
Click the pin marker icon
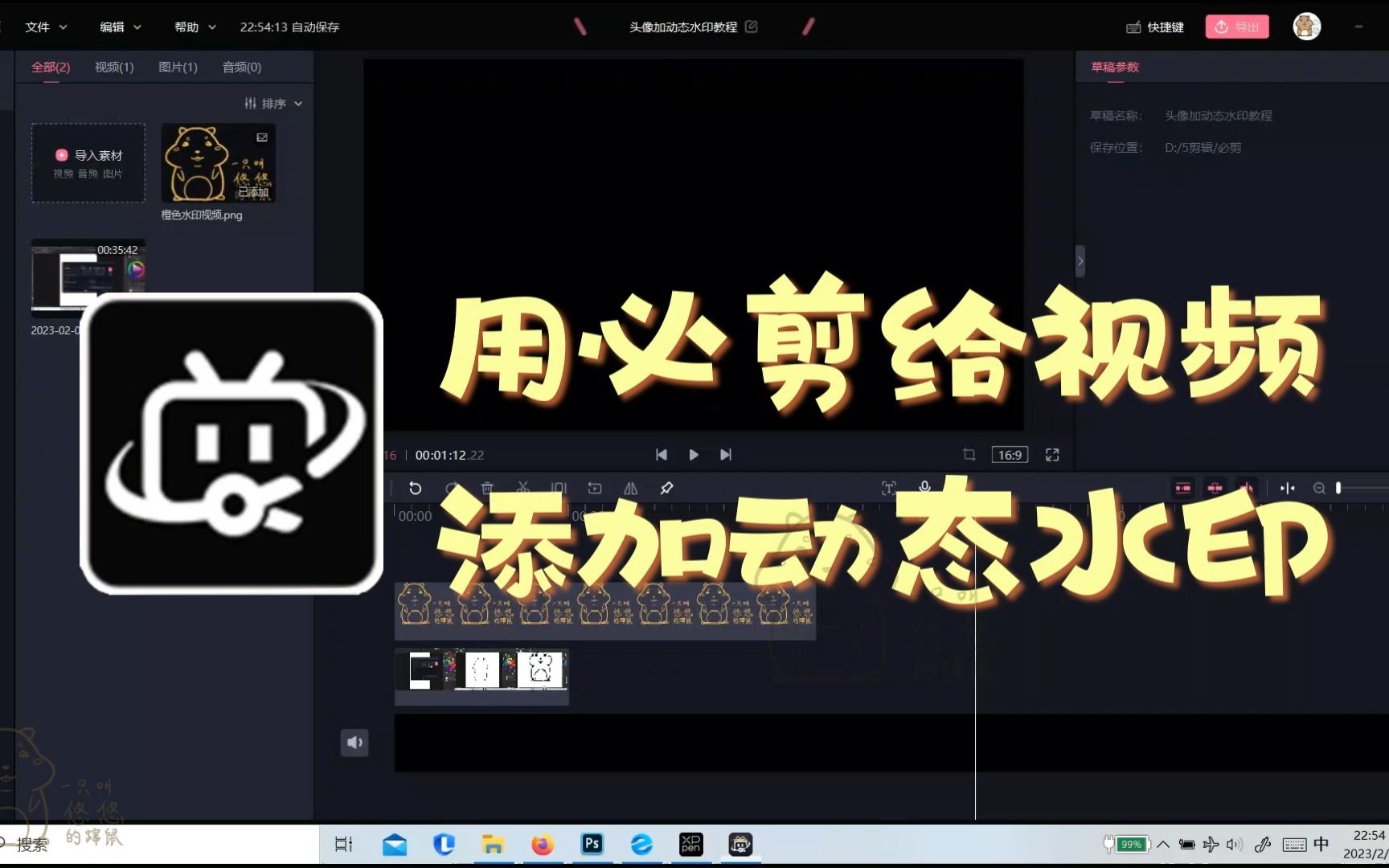(666, 488)
